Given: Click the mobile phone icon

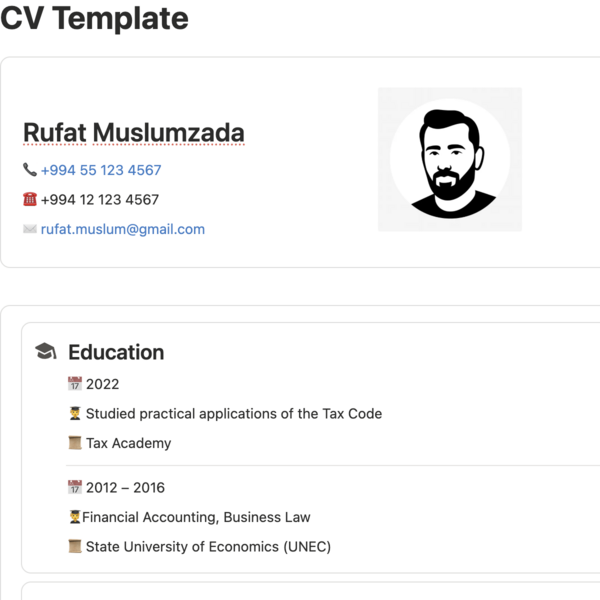Looking at the screenshot, I should click(x=30, y=170).
